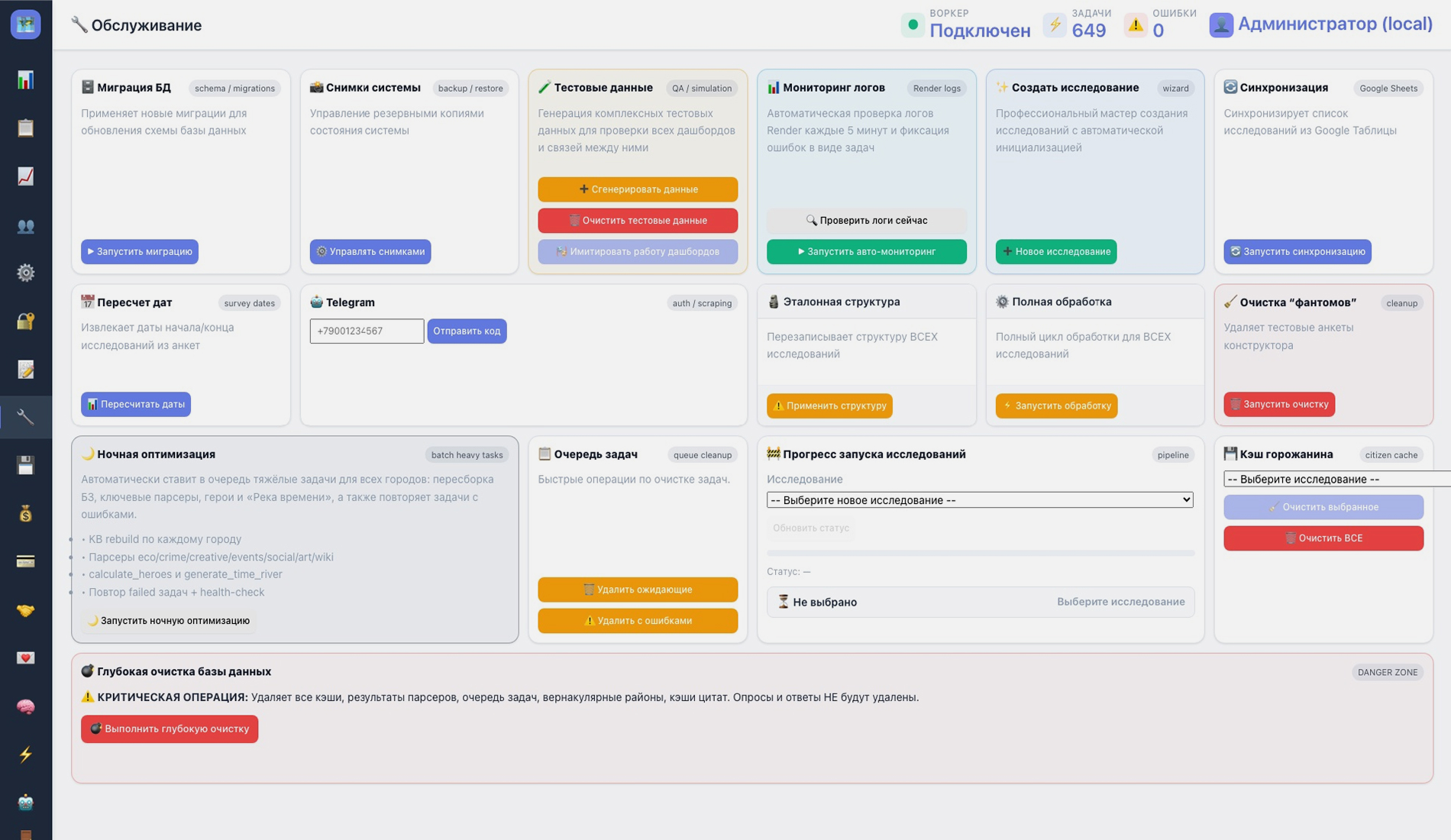
Task: Click Выполнить глубокую очистку button
Action: [170, 729]
